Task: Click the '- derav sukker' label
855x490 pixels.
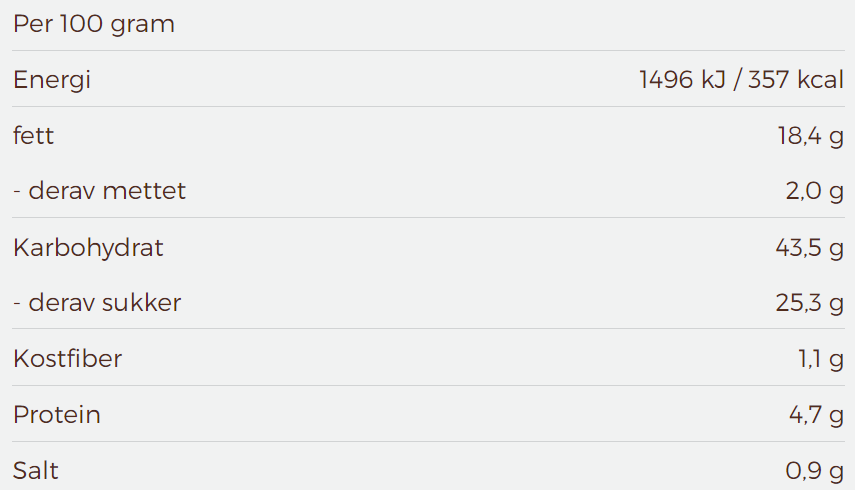Action: click(x=97, y=303)
